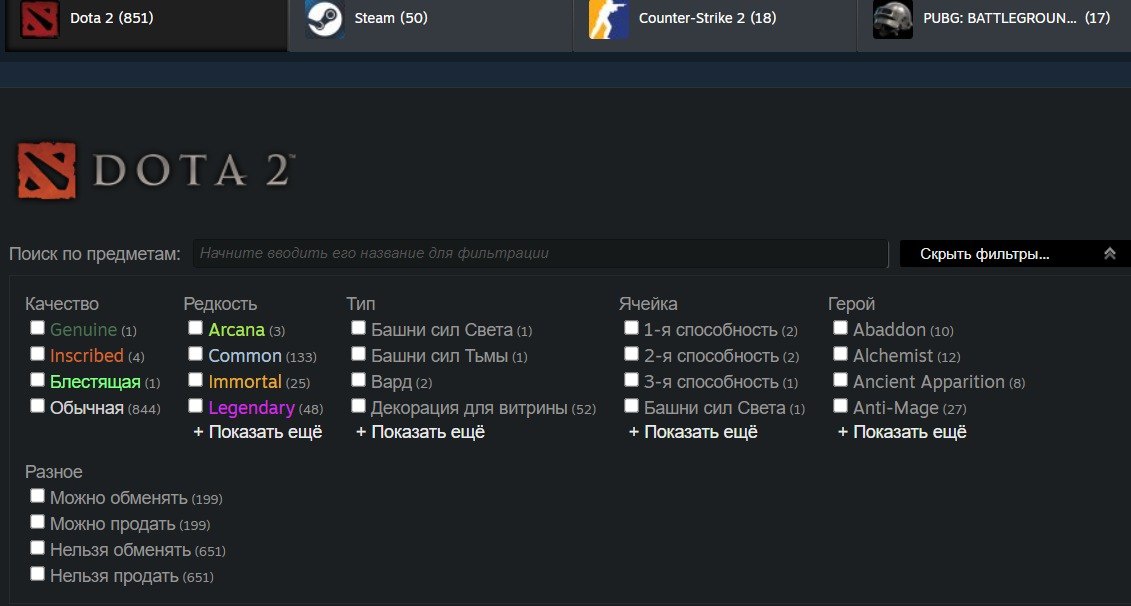Click the PUBG helmet icon in tab
1131x606 pixels.
click(x=892, y=19)
